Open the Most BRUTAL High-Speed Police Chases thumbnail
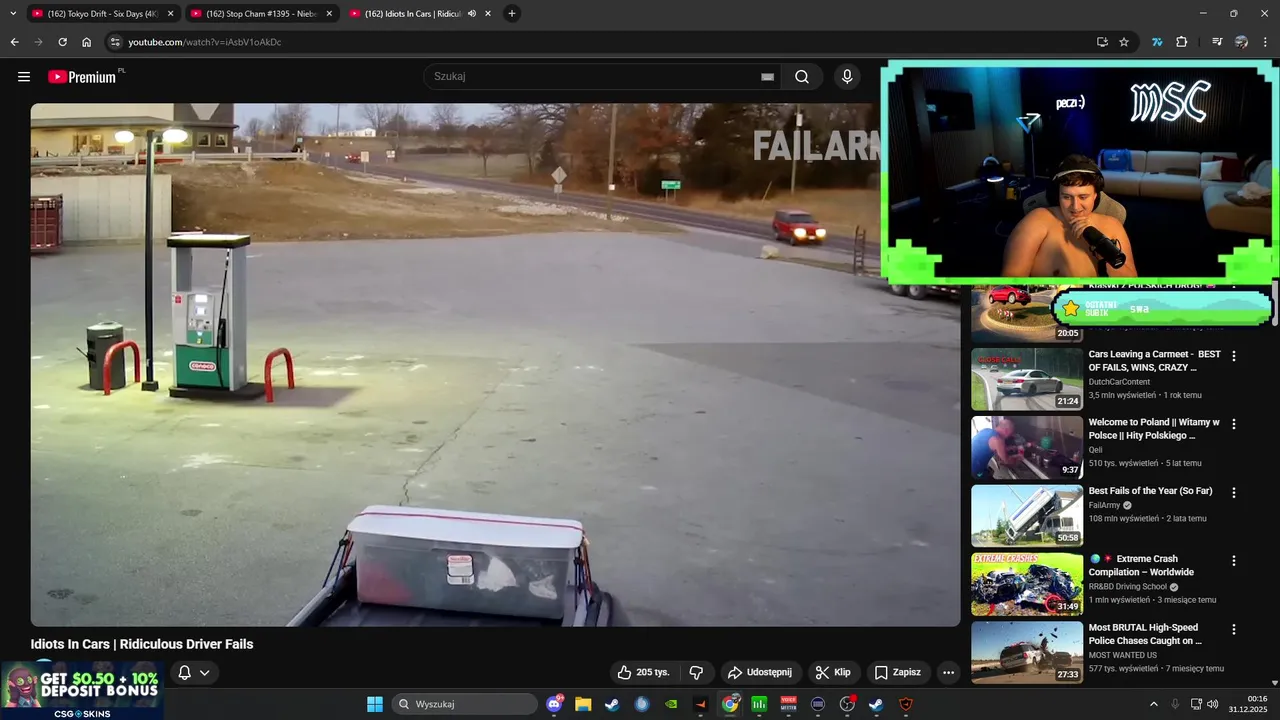The height and width of the screenshot is (720, 1280). [x=1027, y=653]
